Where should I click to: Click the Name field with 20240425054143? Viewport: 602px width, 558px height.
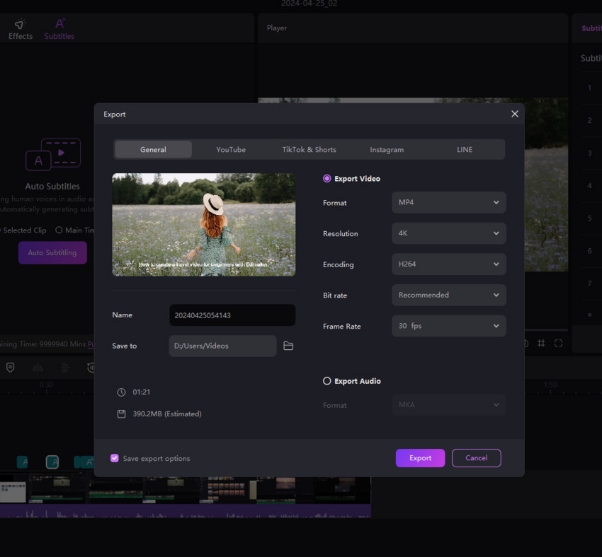click(x=232, y=315)
